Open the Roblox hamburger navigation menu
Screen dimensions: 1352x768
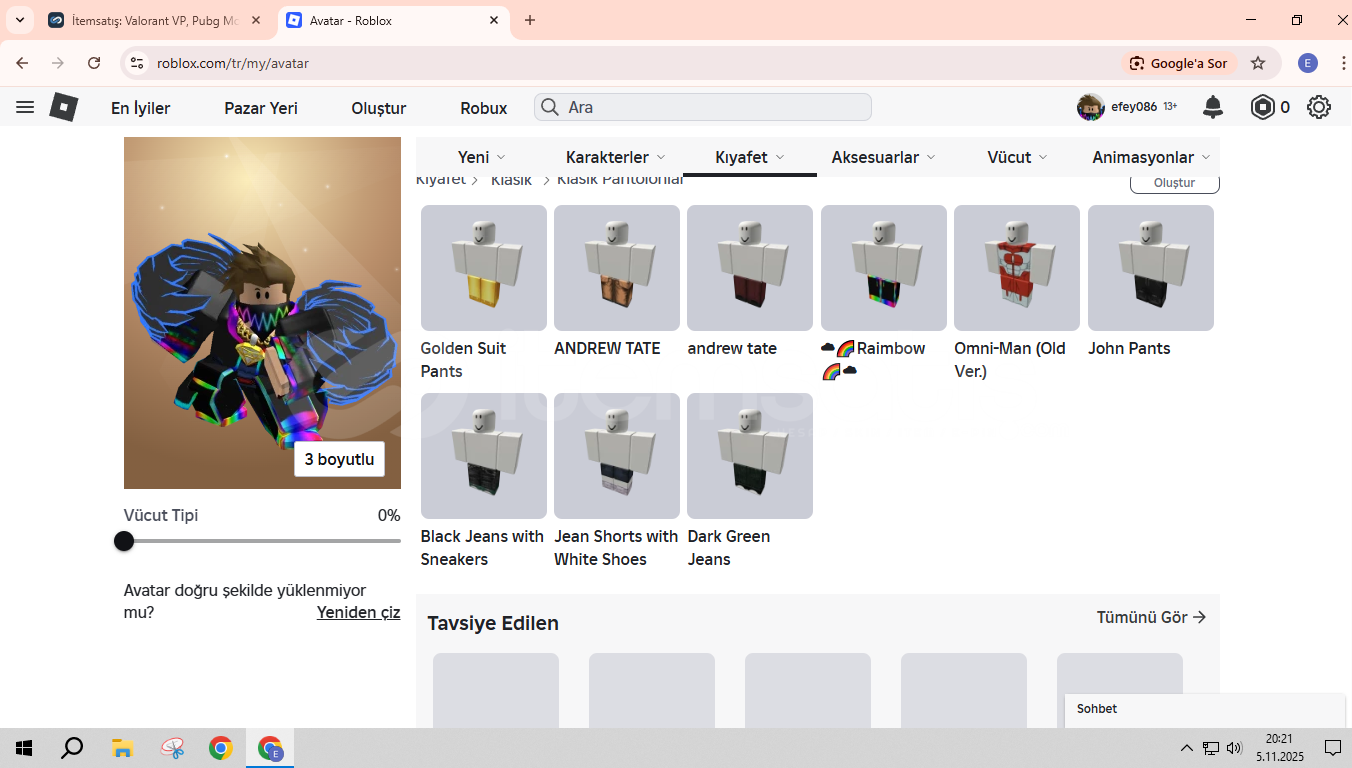coord(25,107)
